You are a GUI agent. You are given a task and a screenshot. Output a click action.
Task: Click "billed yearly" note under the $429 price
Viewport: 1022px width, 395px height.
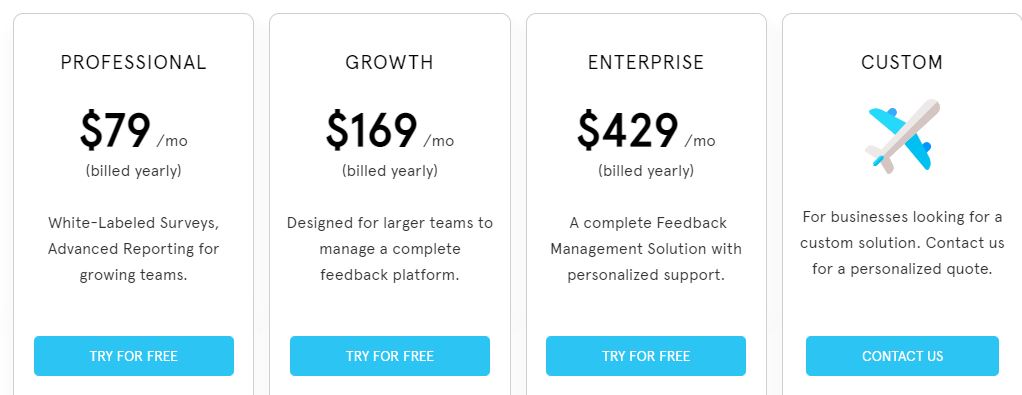pyautogui.click(x=646, y=171)
